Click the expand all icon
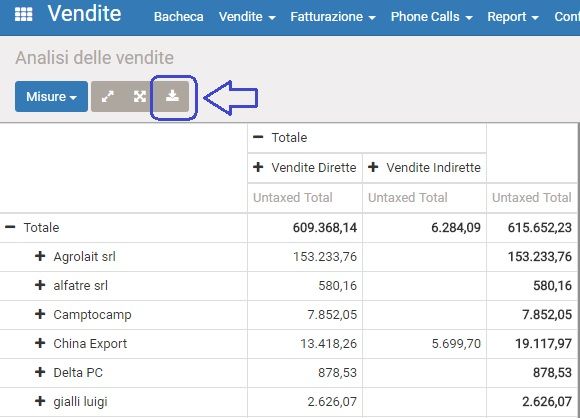 (139, 97)
